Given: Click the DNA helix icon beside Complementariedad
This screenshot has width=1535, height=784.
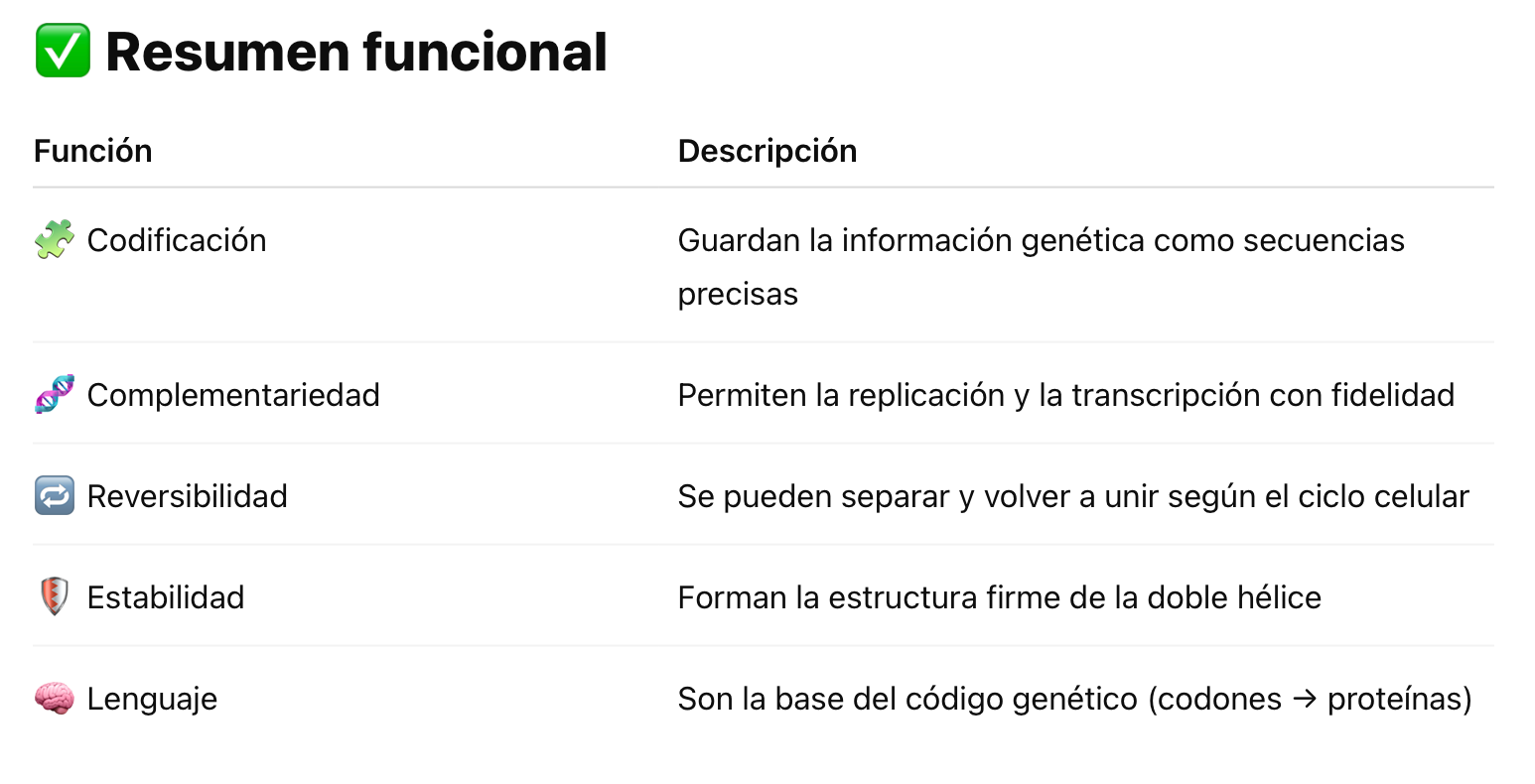Looking at the screenshot, I should pyautogui.click(x=55, y=395).
